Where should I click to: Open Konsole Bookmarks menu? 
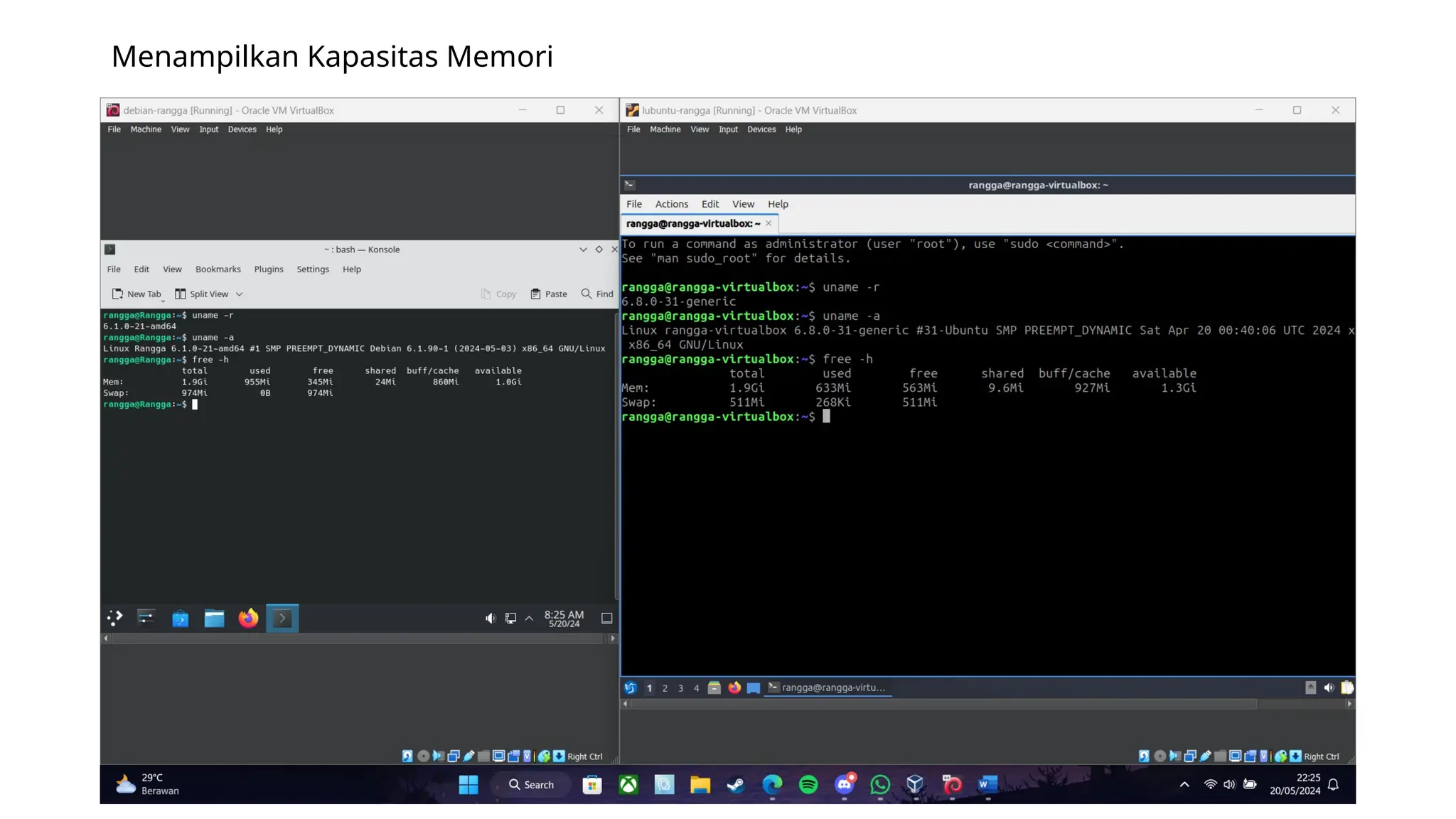click(218, 269)
